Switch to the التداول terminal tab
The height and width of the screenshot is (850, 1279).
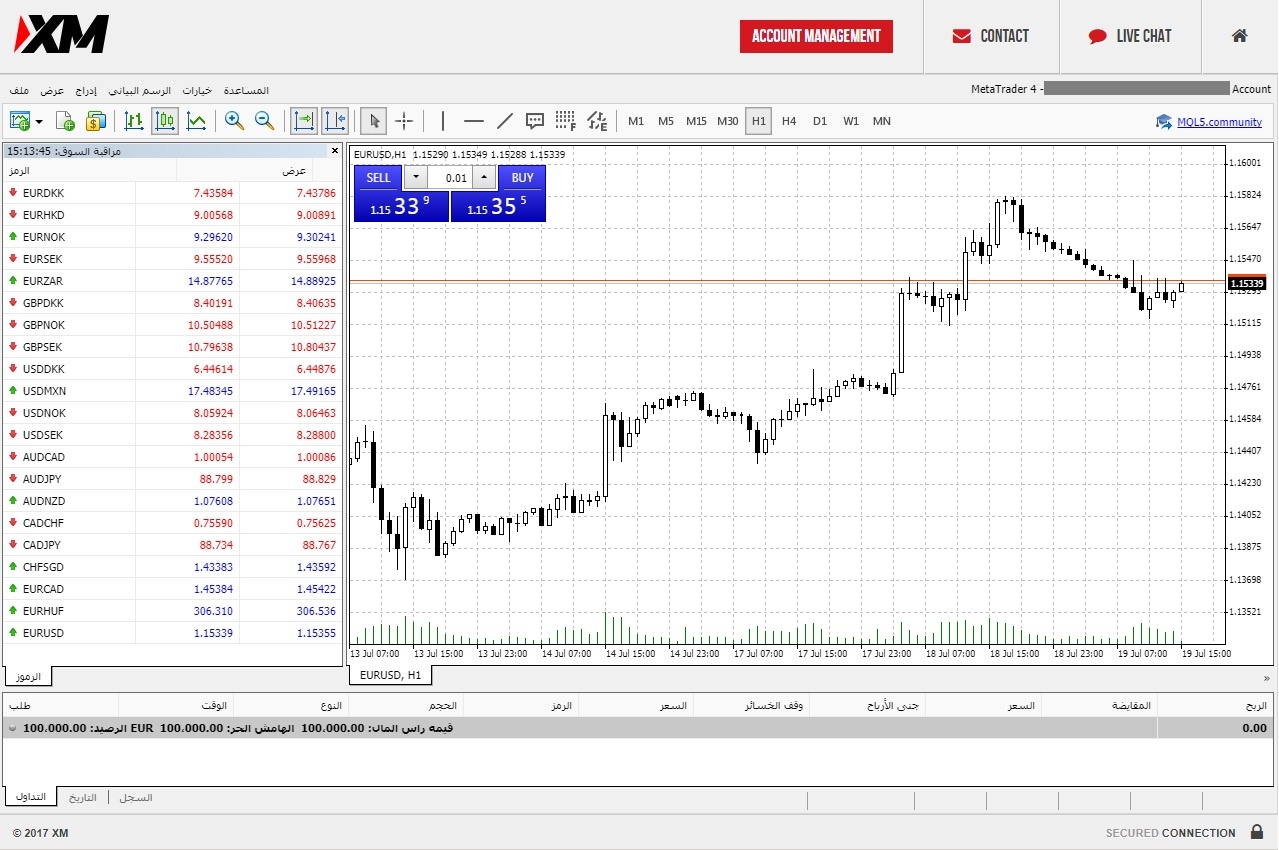pyautogui.click(x=31, y=797)
